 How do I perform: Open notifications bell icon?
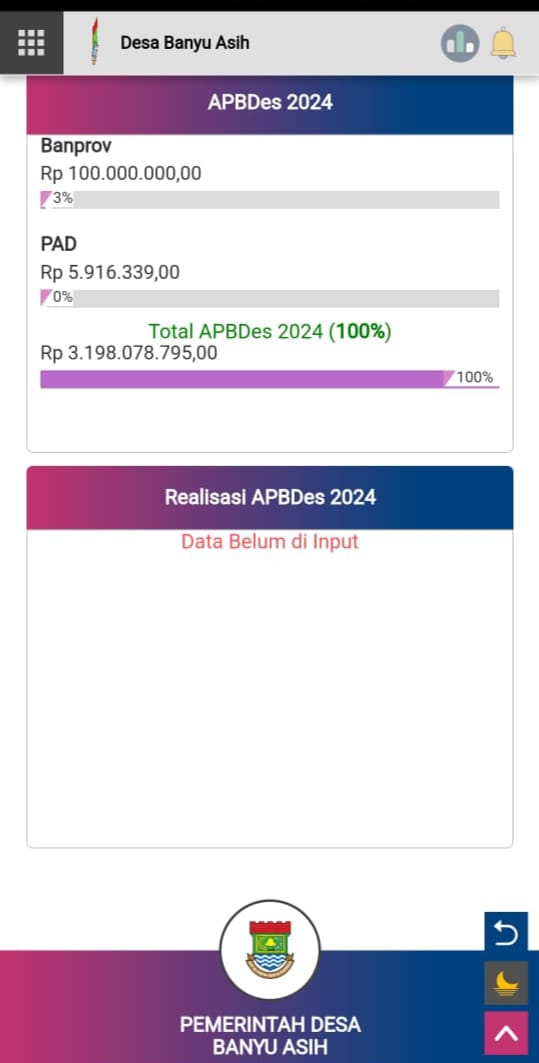coord(503,43)
